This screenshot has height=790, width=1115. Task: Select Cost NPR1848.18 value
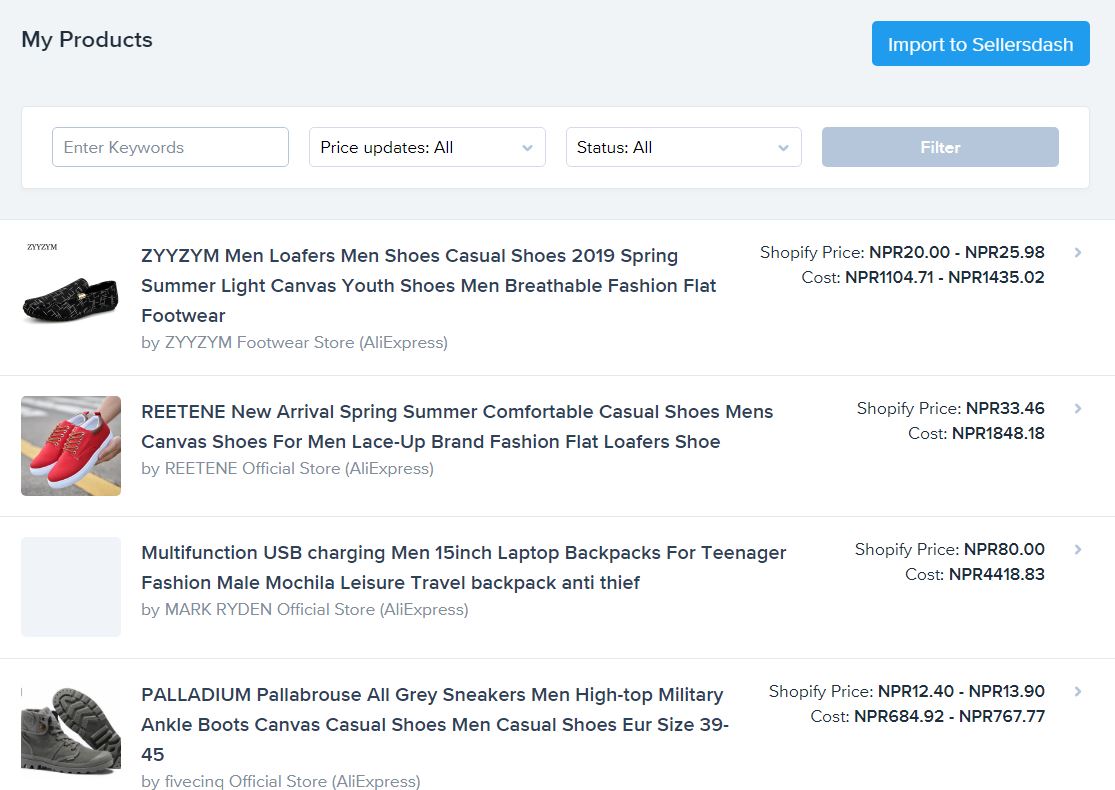coord(998,433)
